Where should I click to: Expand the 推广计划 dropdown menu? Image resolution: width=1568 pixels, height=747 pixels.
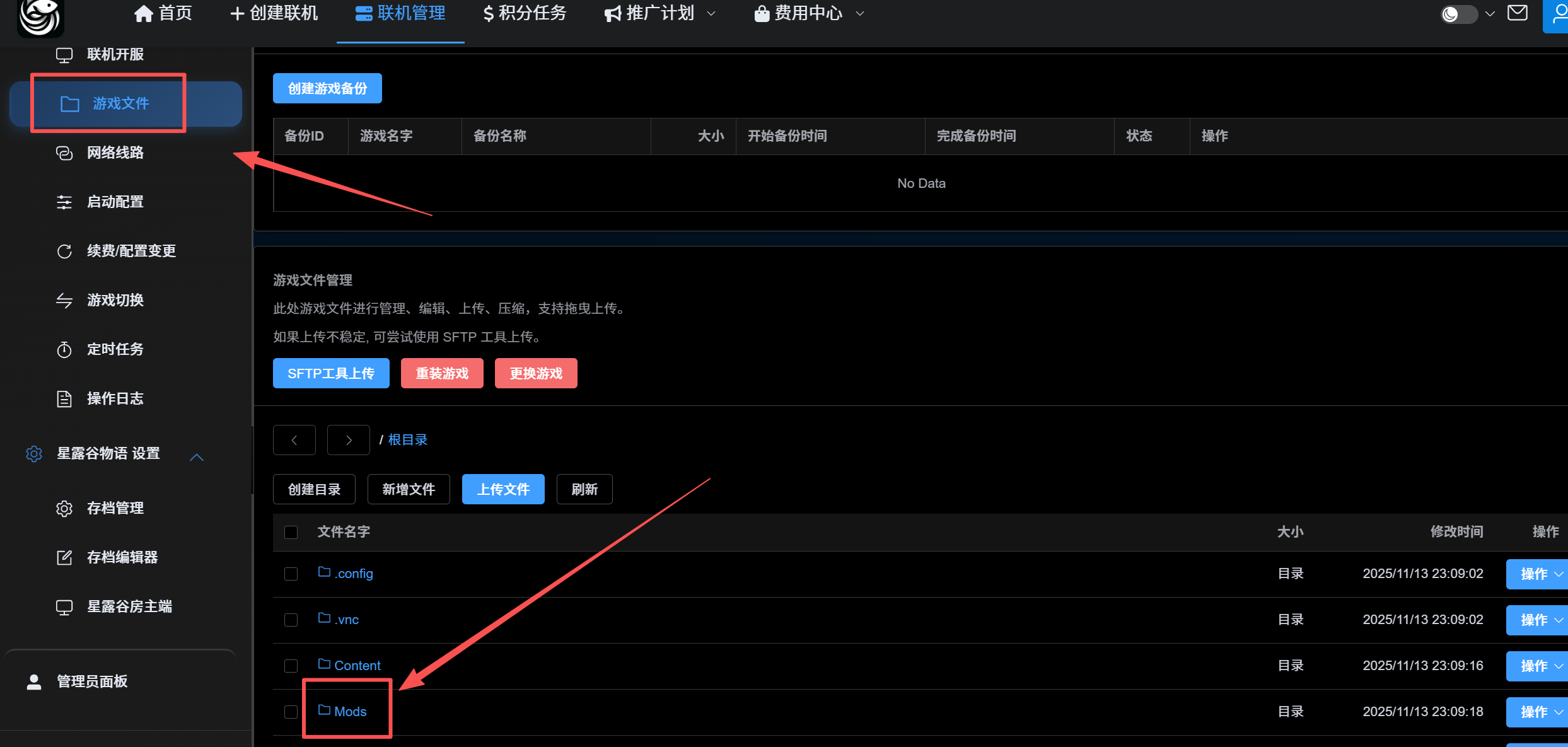(659, 13)
